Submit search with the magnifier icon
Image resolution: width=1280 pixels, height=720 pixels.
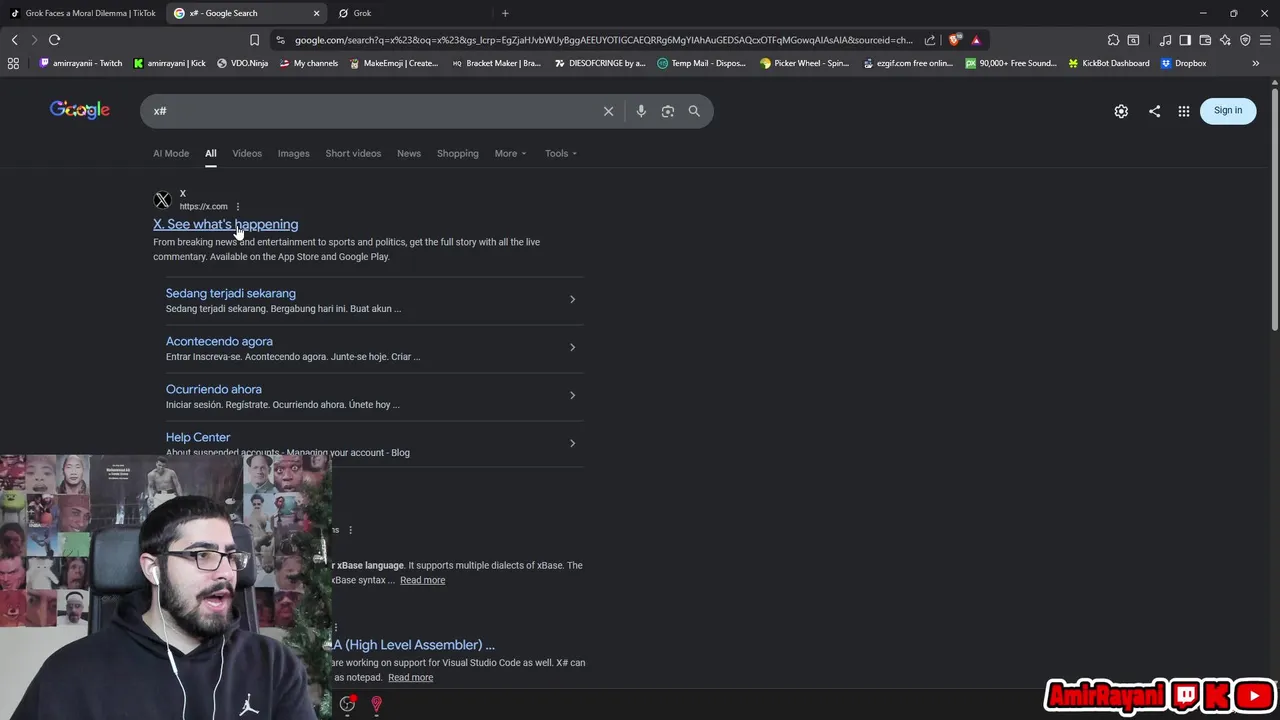tap(694, 111)
